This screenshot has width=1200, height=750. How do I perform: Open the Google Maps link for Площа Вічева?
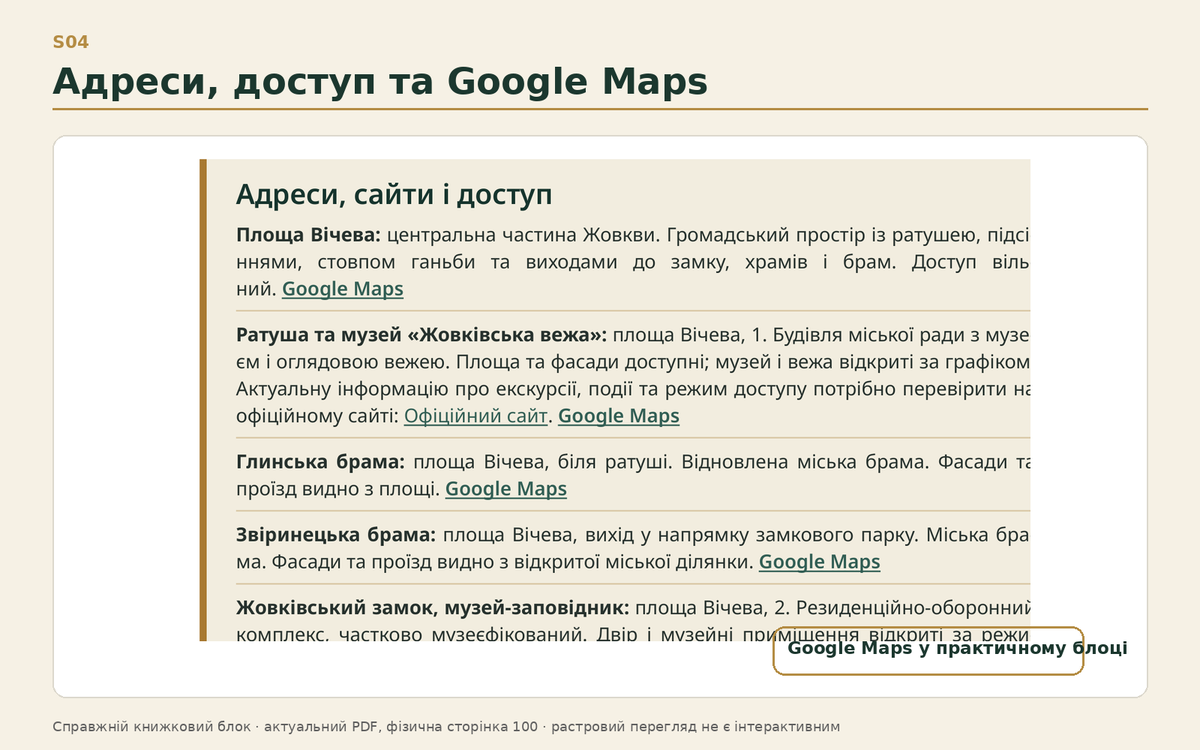tap(343, 289)
